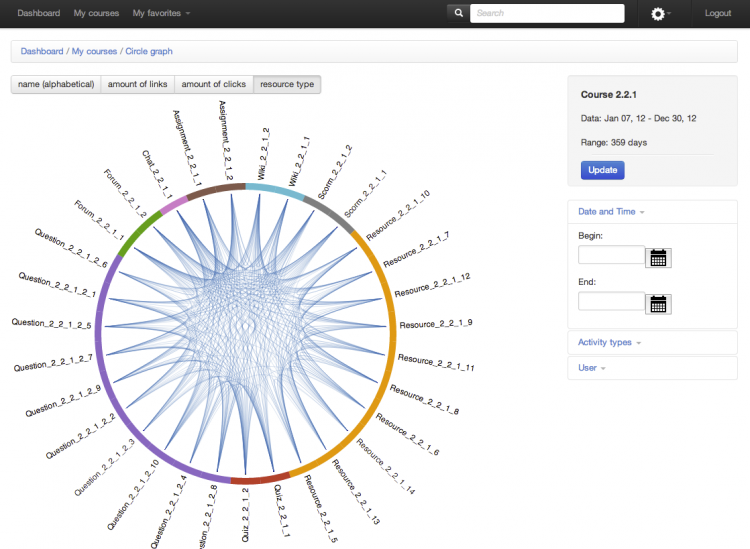The height and width of the screenshot is (549, 750).
Task: Sort graph by amount of links
Action: (x=137, y=84)
